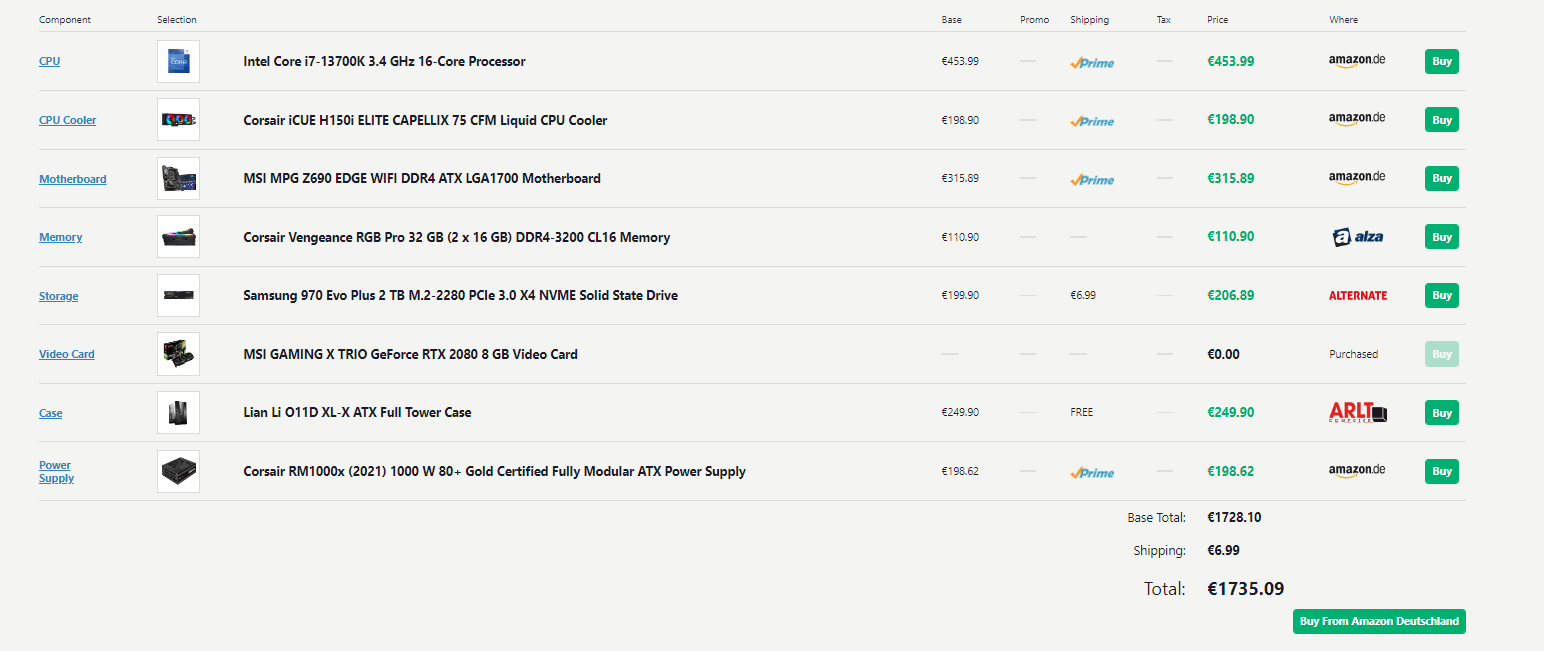1544x651 pixels.
Task: Open the CPU Cooler category link
Action: pos(67,120)
